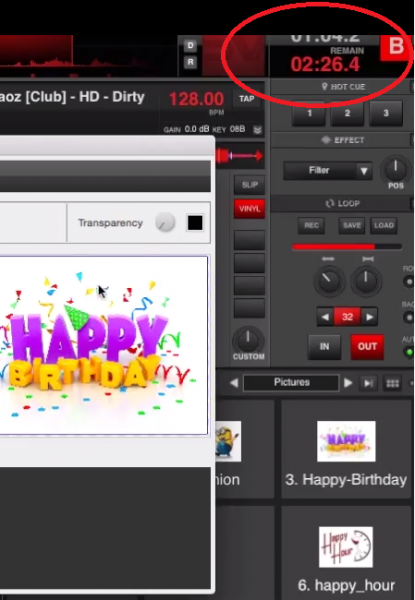
Task: Toggle loop OUT point
Action: pyautogui.click(x=367, y=347)
